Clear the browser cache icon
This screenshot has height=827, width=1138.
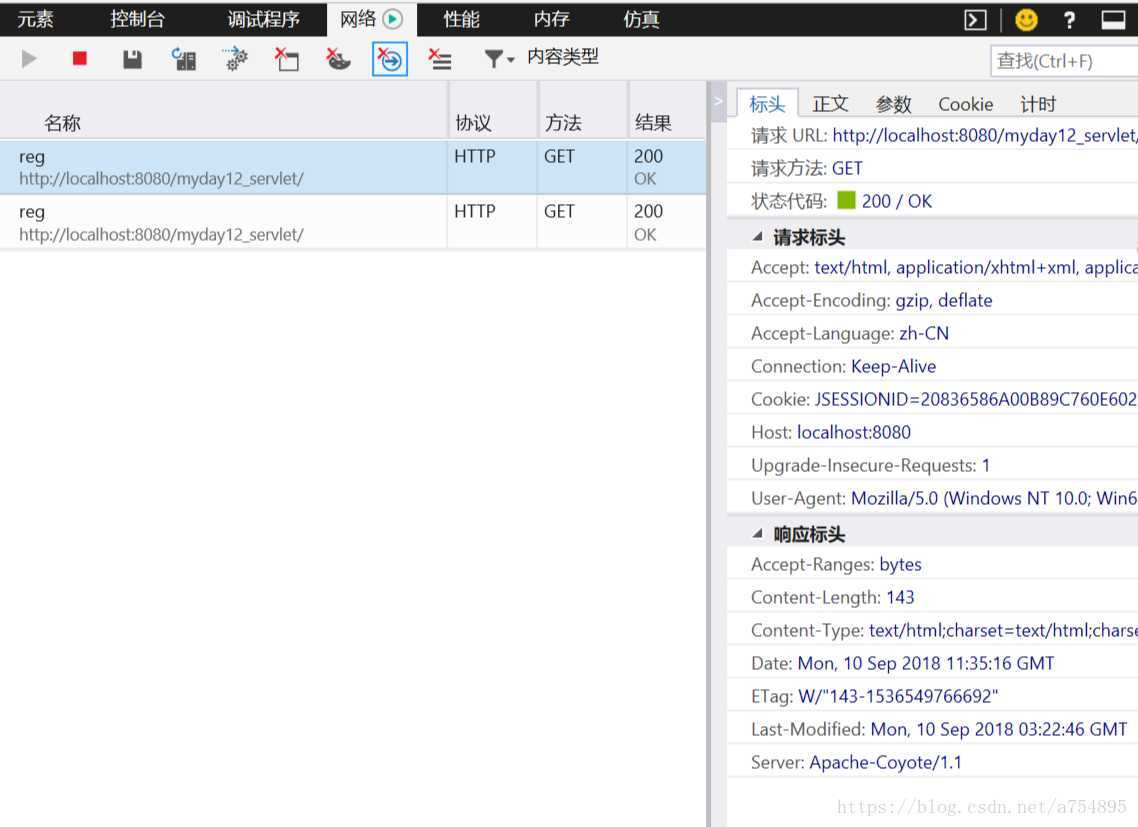point(287,59)
